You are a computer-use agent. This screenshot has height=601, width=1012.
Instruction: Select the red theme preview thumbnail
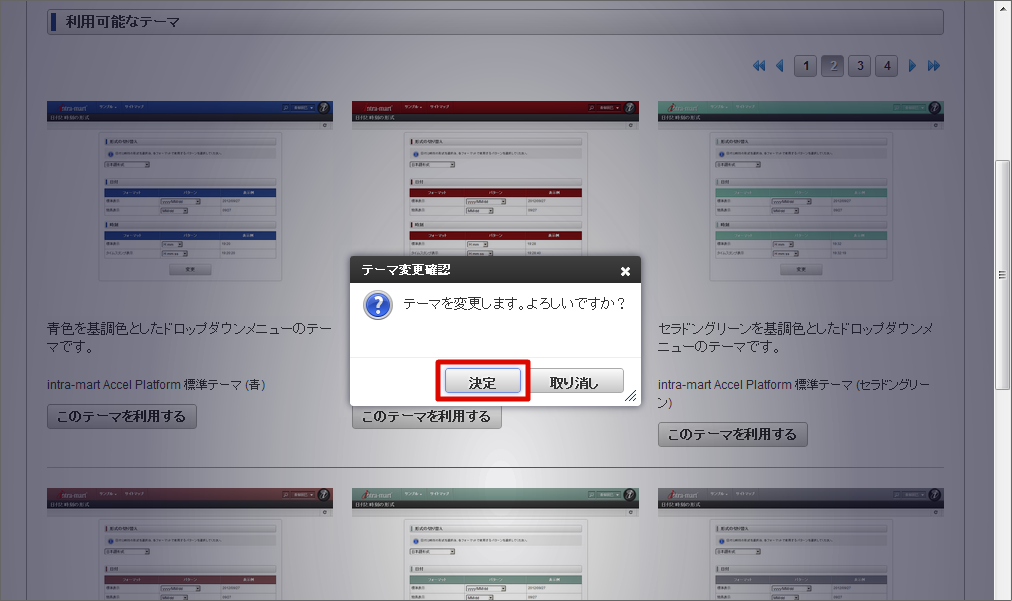(x=495, y=179)
